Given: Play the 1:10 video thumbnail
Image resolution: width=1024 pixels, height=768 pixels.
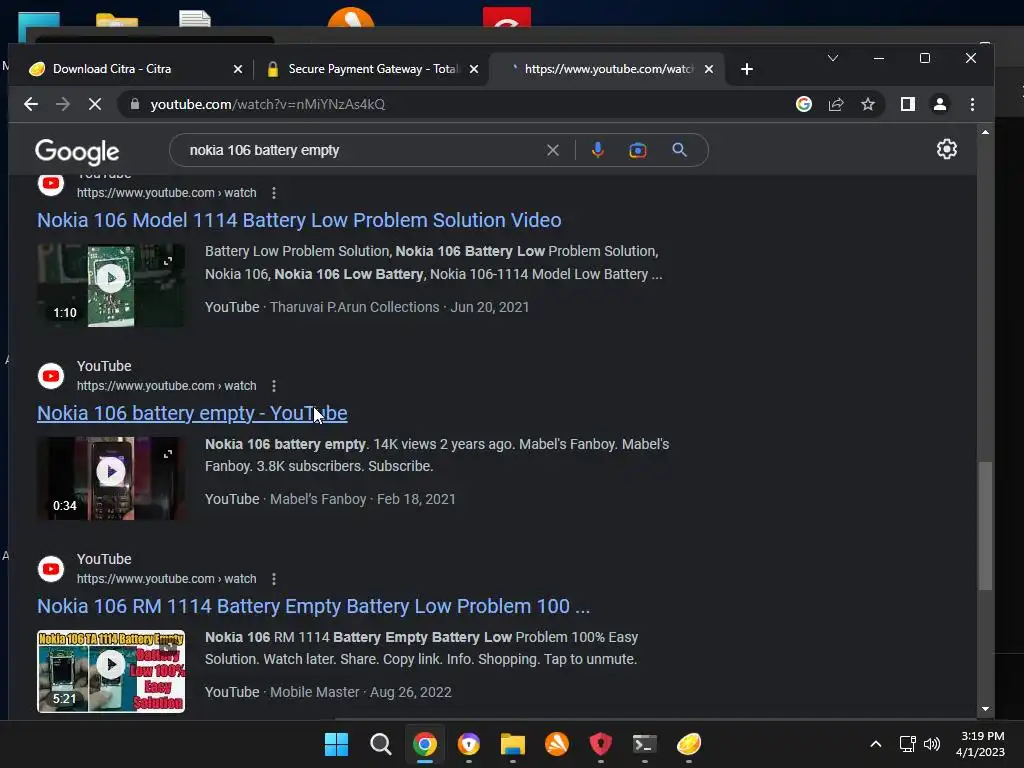Looking at the screenshot, I should point(111,285).
